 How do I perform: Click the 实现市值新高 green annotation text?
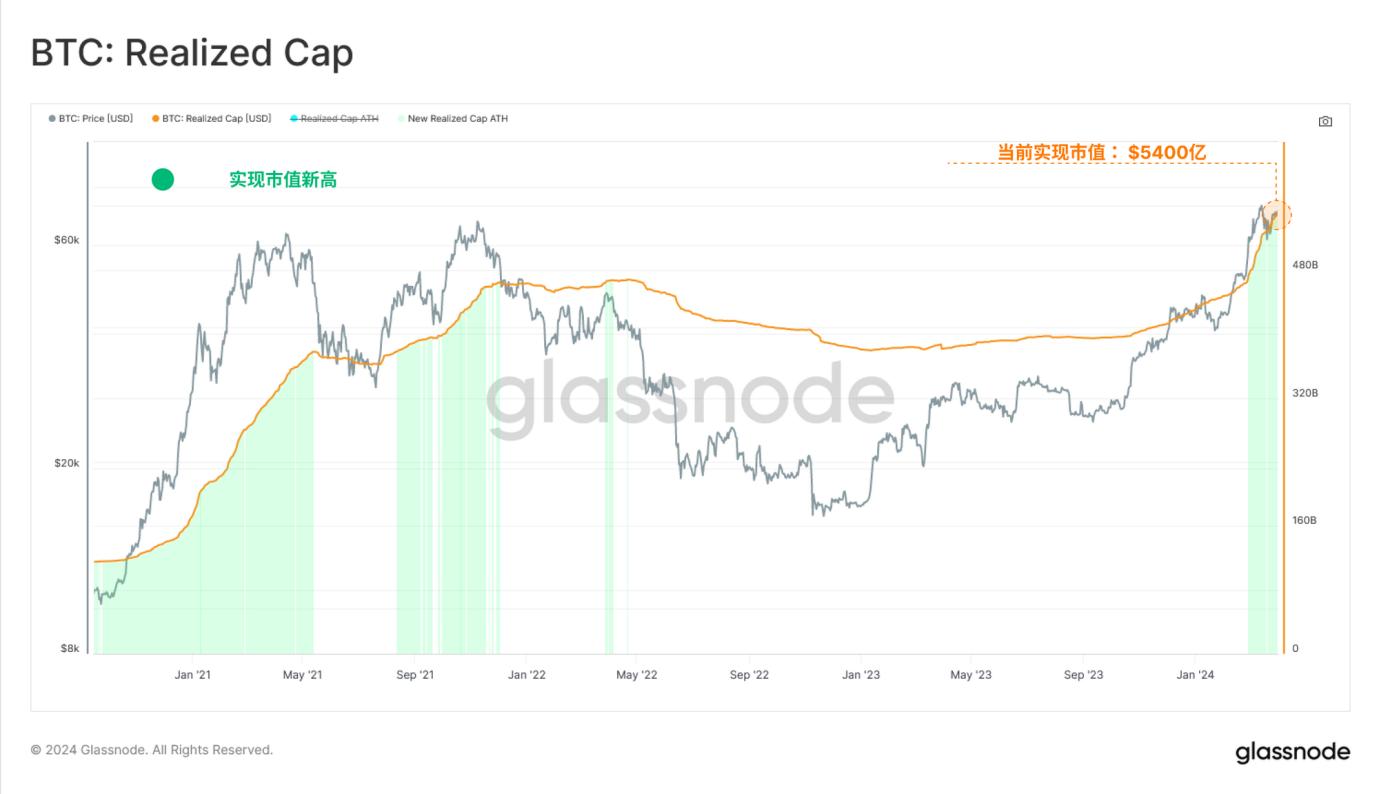point(283,180)
